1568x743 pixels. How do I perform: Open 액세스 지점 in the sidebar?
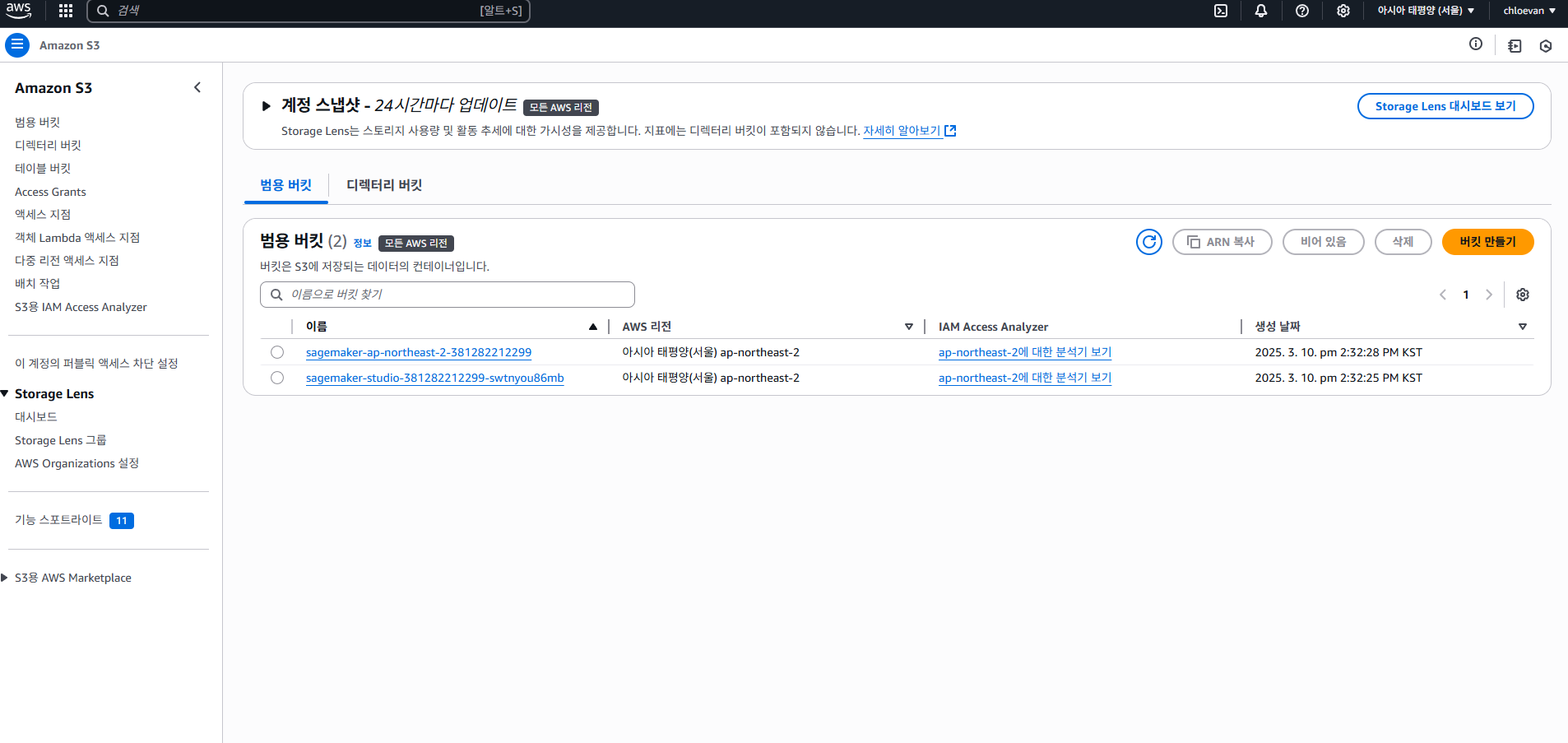(x=43, y=214)
